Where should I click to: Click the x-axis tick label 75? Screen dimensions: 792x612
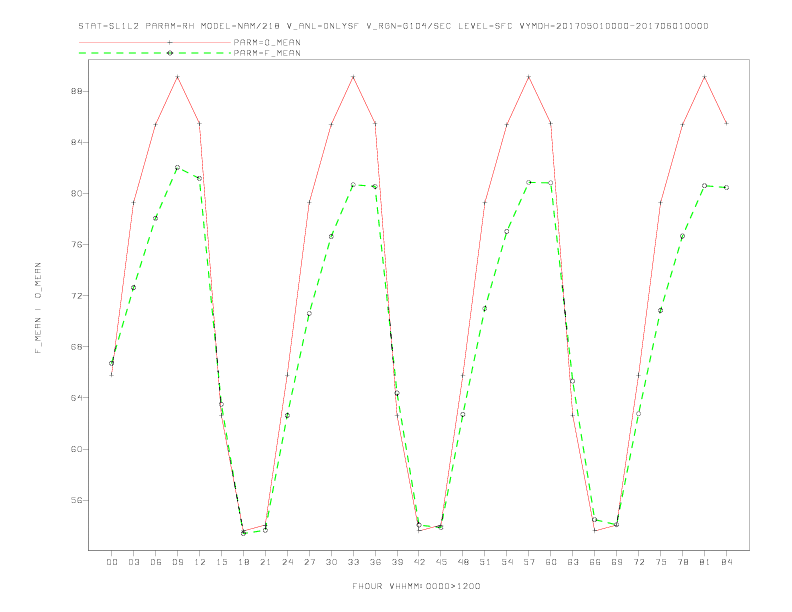[x=661, y=562]
